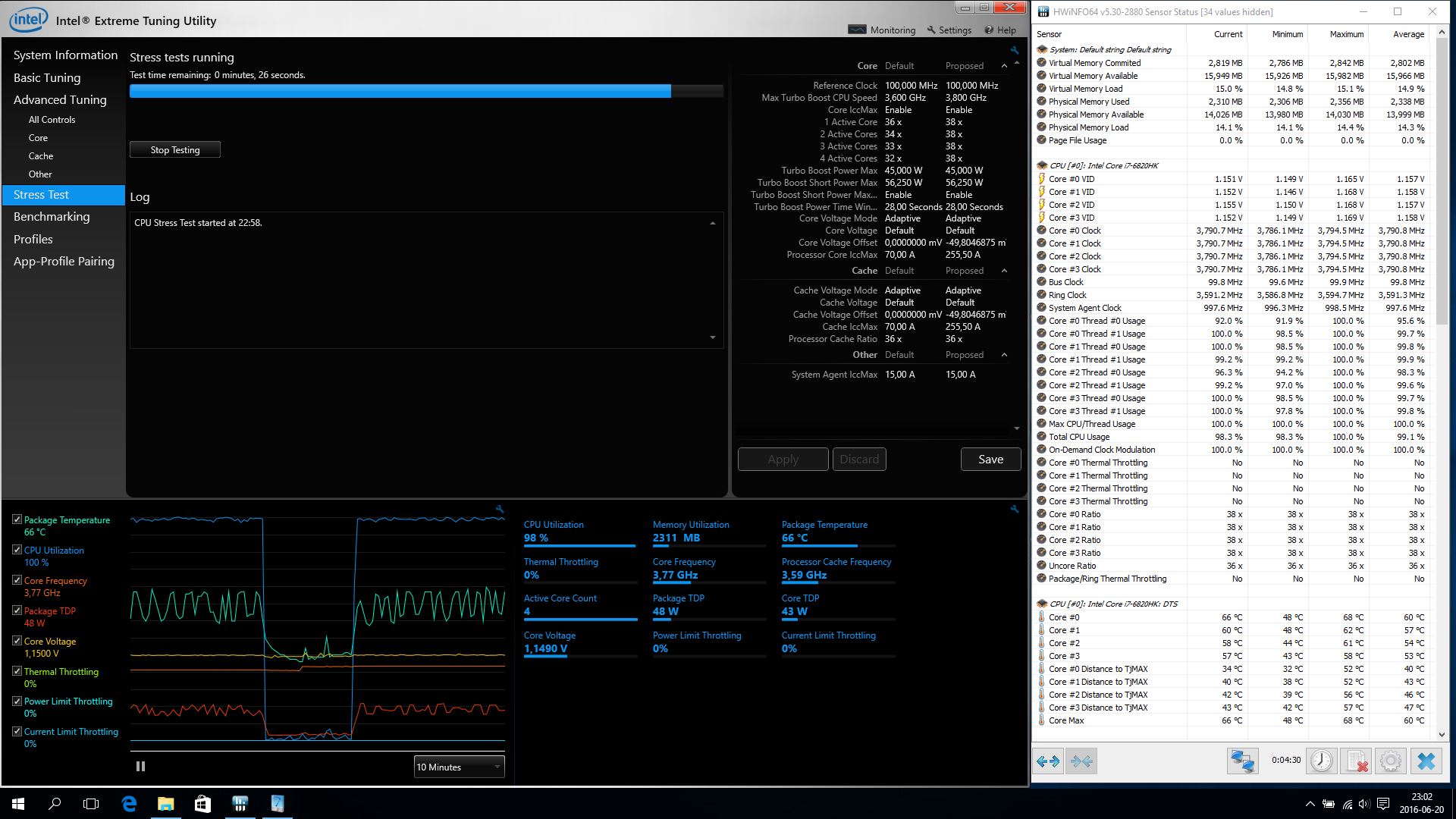Click wrench icon above the tuning parameters panel
The image size is (1456, 819).
[x=1015, y=51]
